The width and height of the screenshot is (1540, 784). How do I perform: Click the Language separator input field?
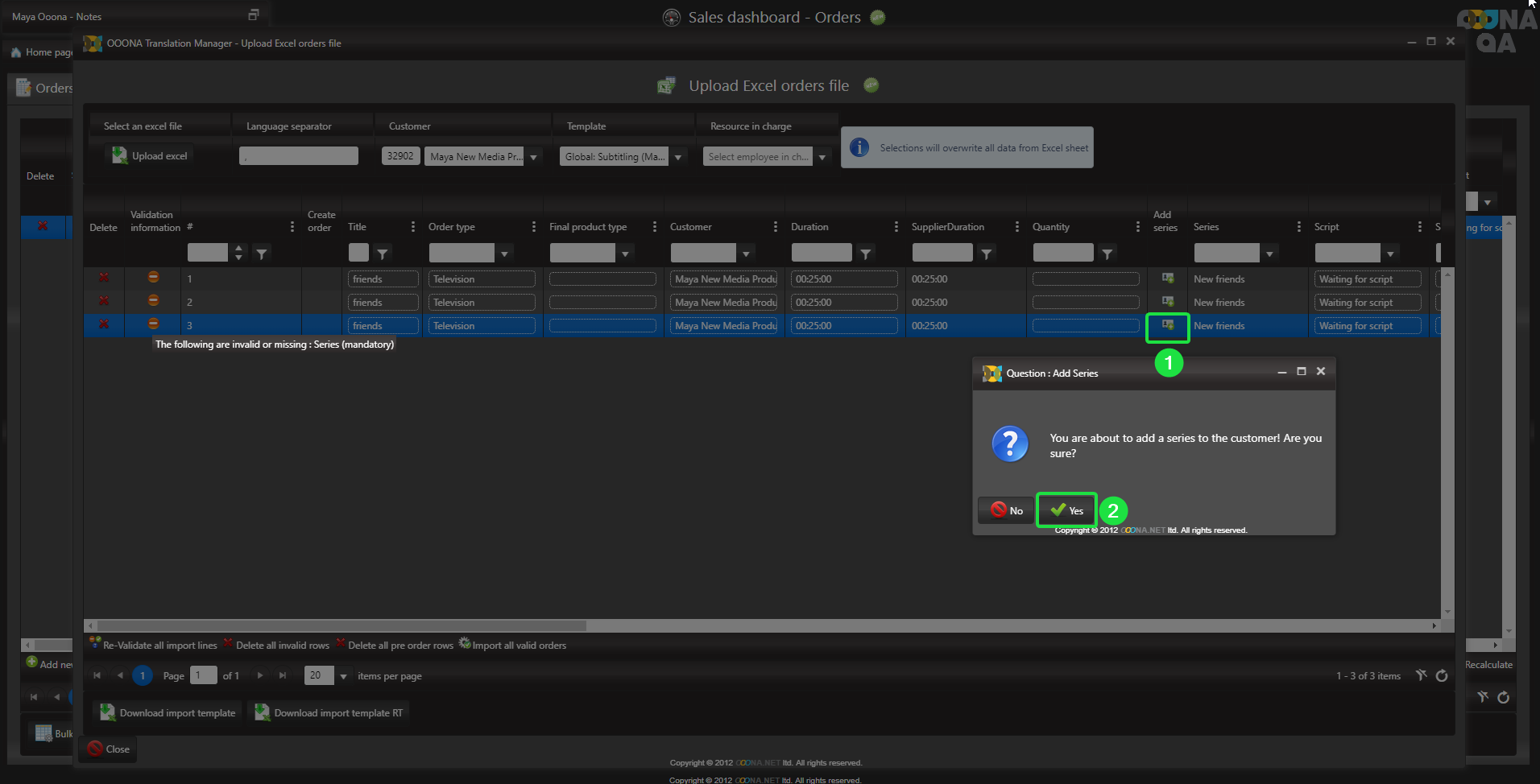[x=298, y=156]
